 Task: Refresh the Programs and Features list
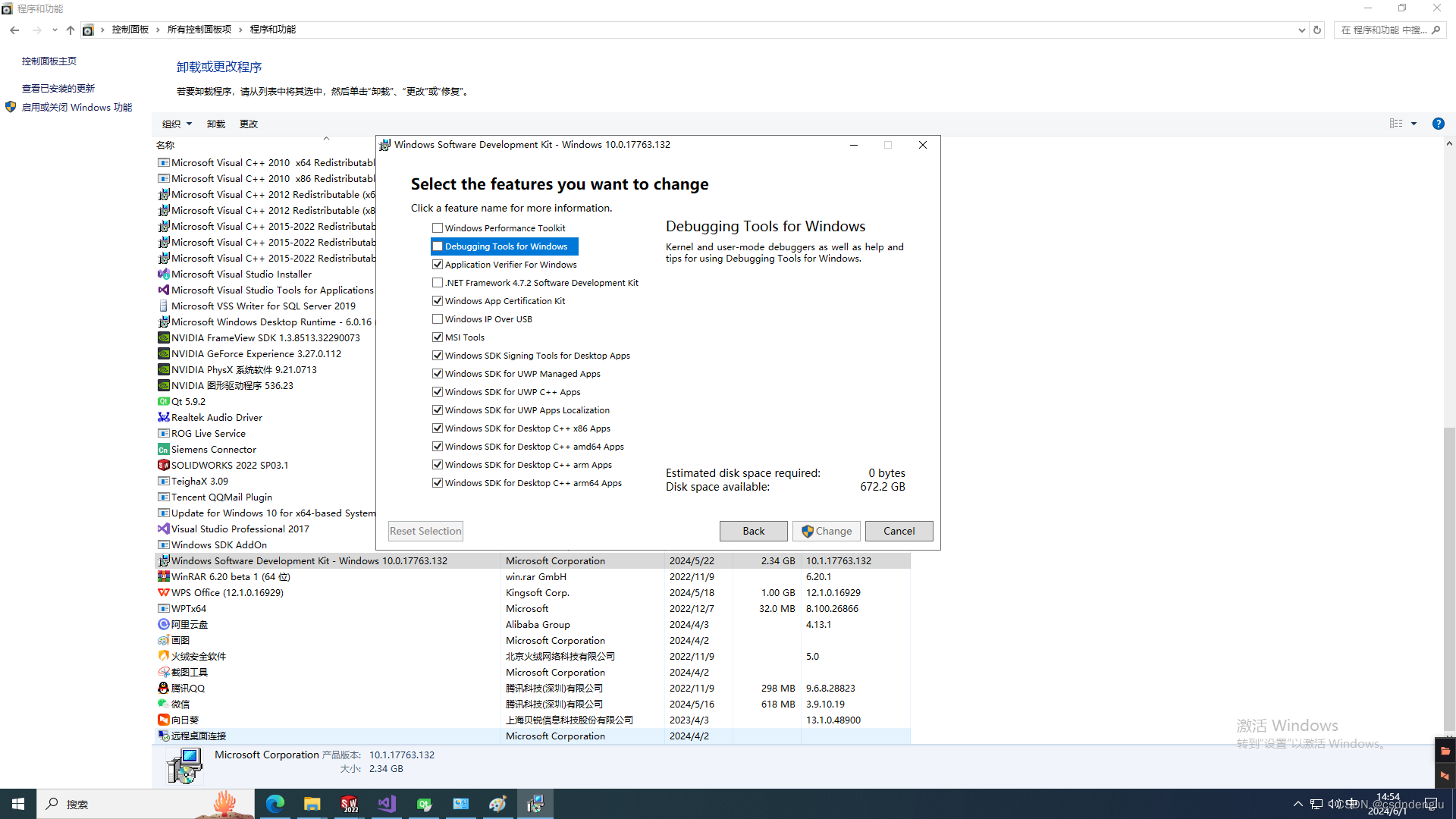tap(1317, 30)
